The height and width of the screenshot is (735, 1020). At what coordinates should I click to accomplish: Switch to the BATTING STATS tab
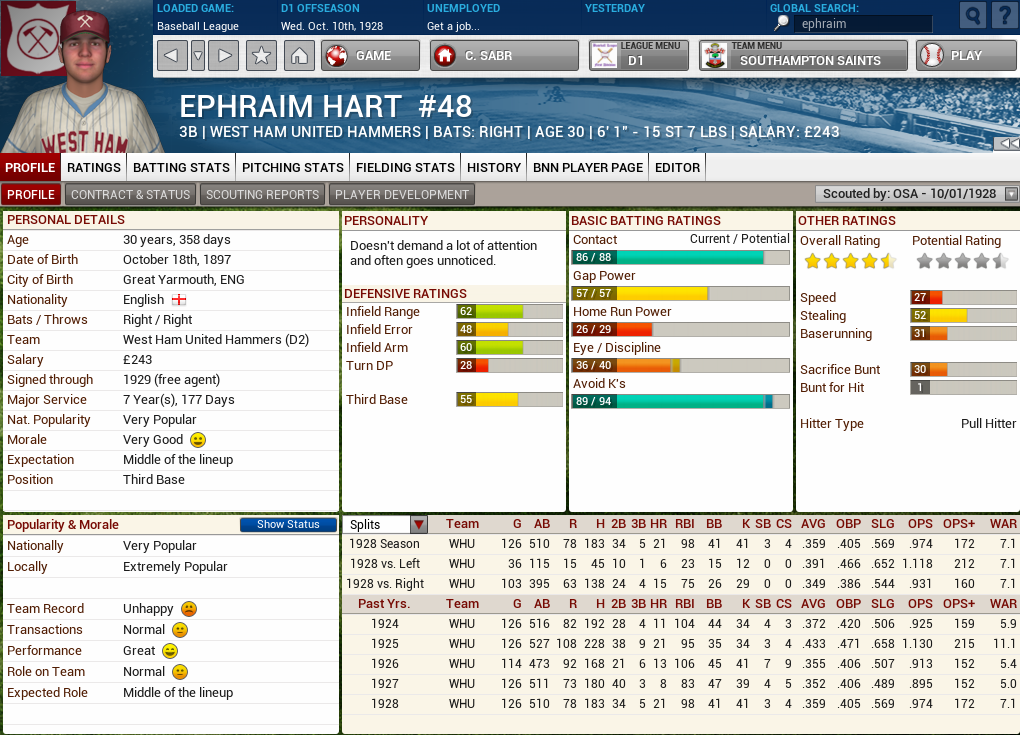coord(181,167)
